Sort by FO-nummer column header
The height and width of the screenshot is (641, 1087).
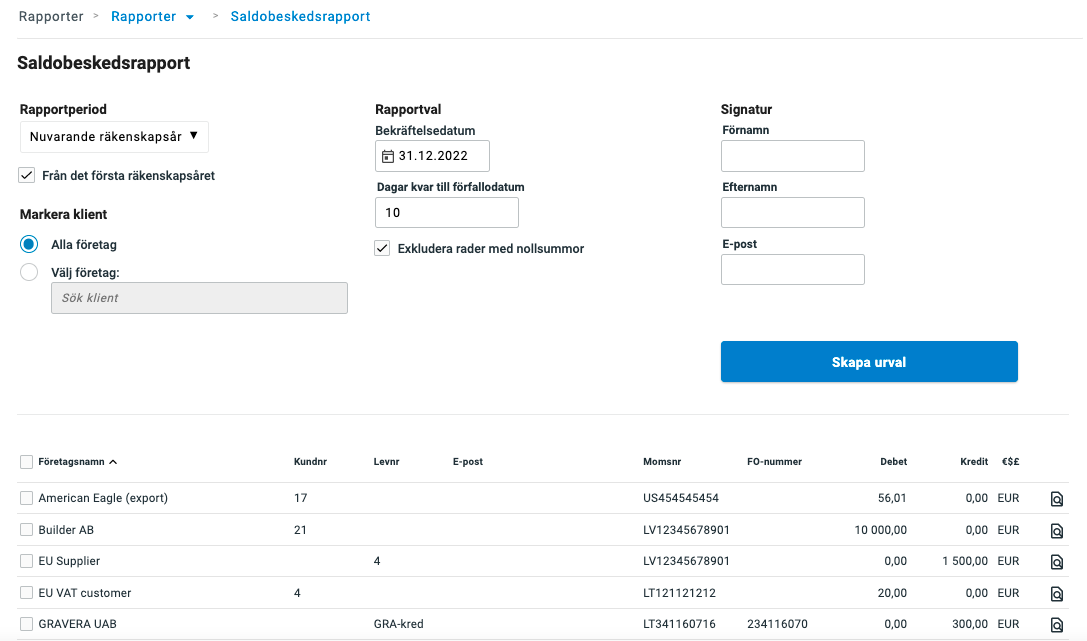tap(774, 462)
